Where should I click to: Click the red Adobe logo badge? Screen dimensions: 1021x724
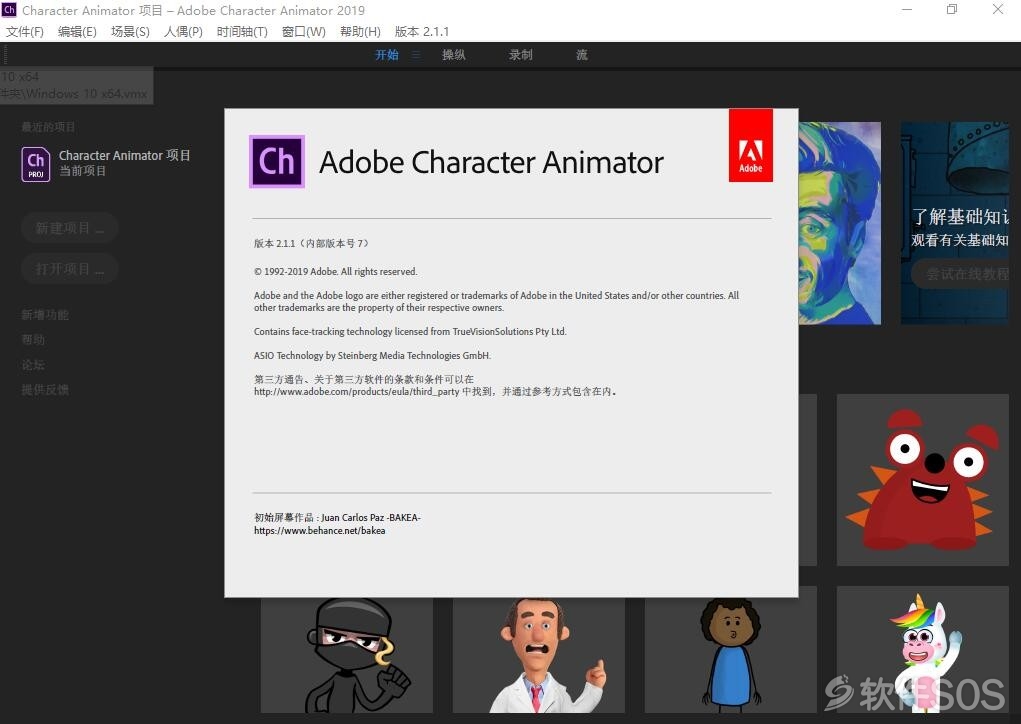click(x=751, y=145)
